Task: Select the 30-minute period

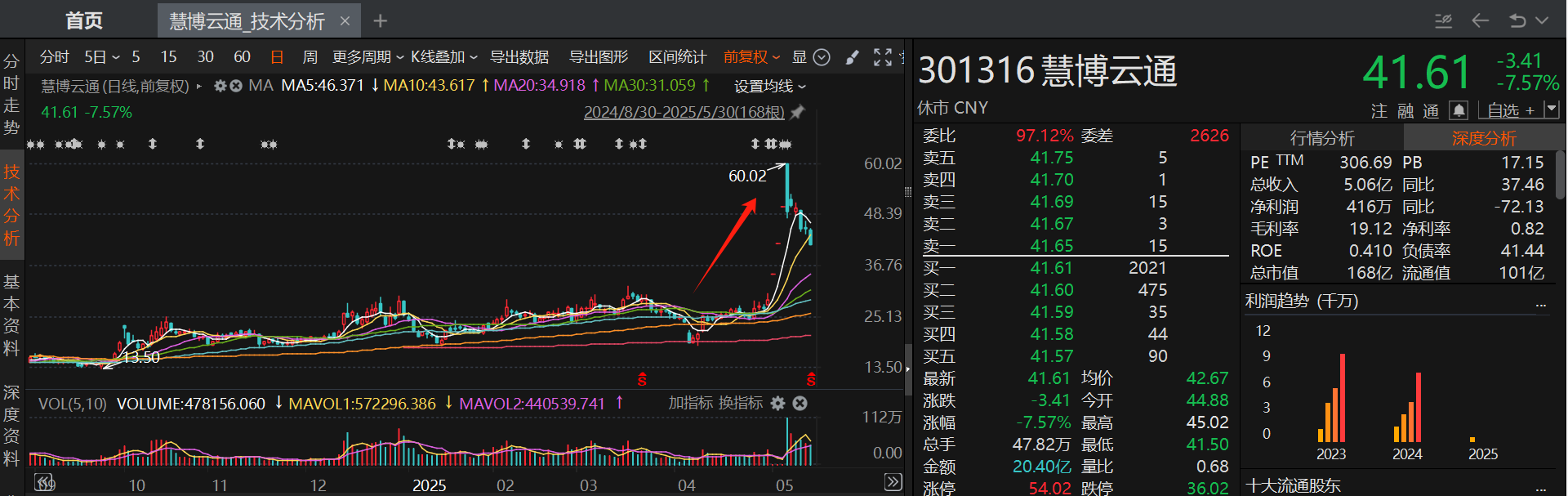Action: click(x=205, y=57)
